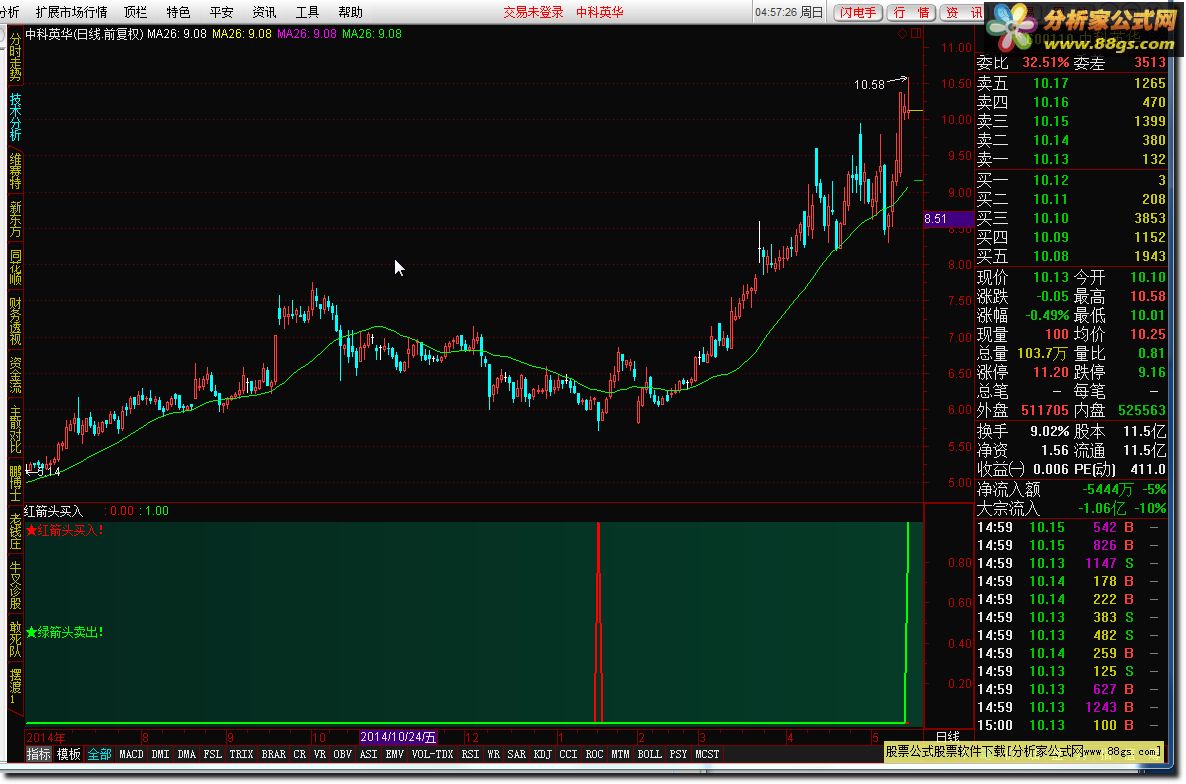The image size is (1186, 784).
Task: Click the 15:00 trade tick row
Action: (1071, 725)
